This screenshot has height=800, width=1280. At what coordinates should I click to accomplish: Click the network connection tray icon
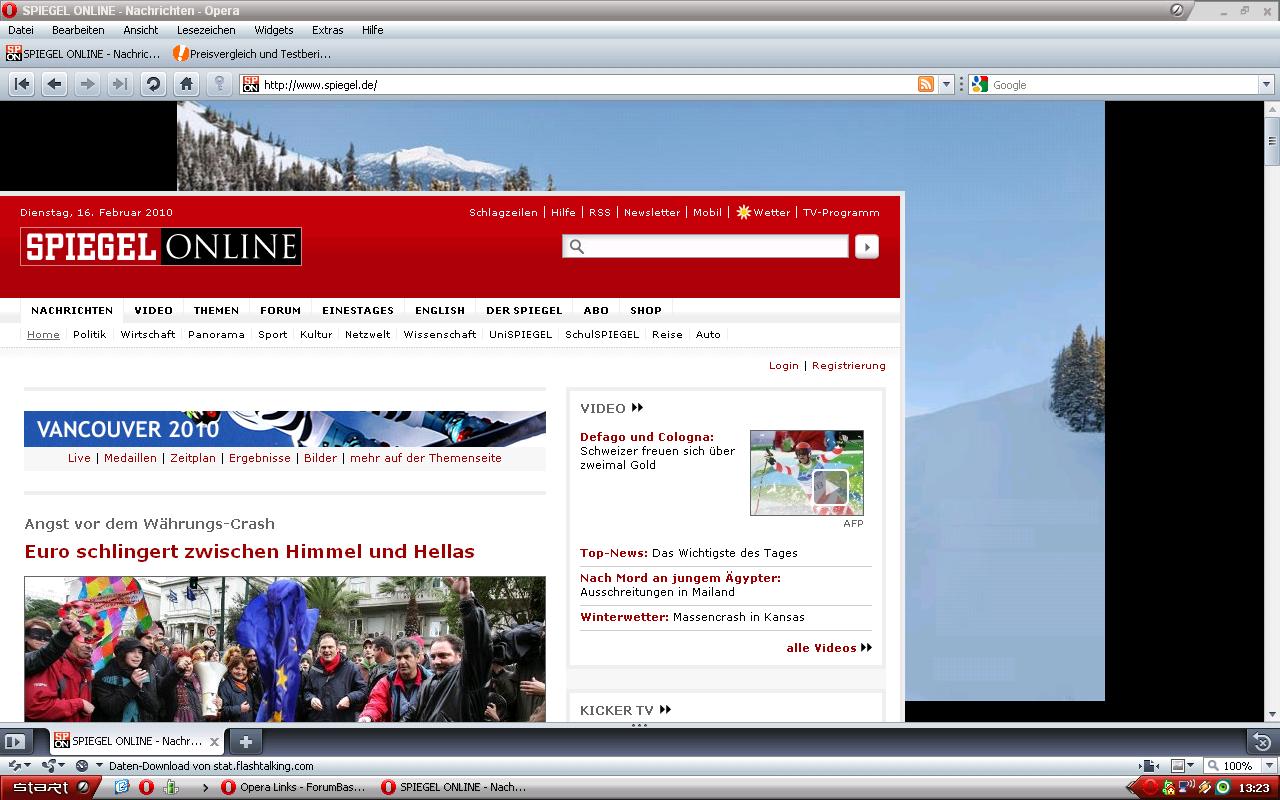tap(1186, 787)
